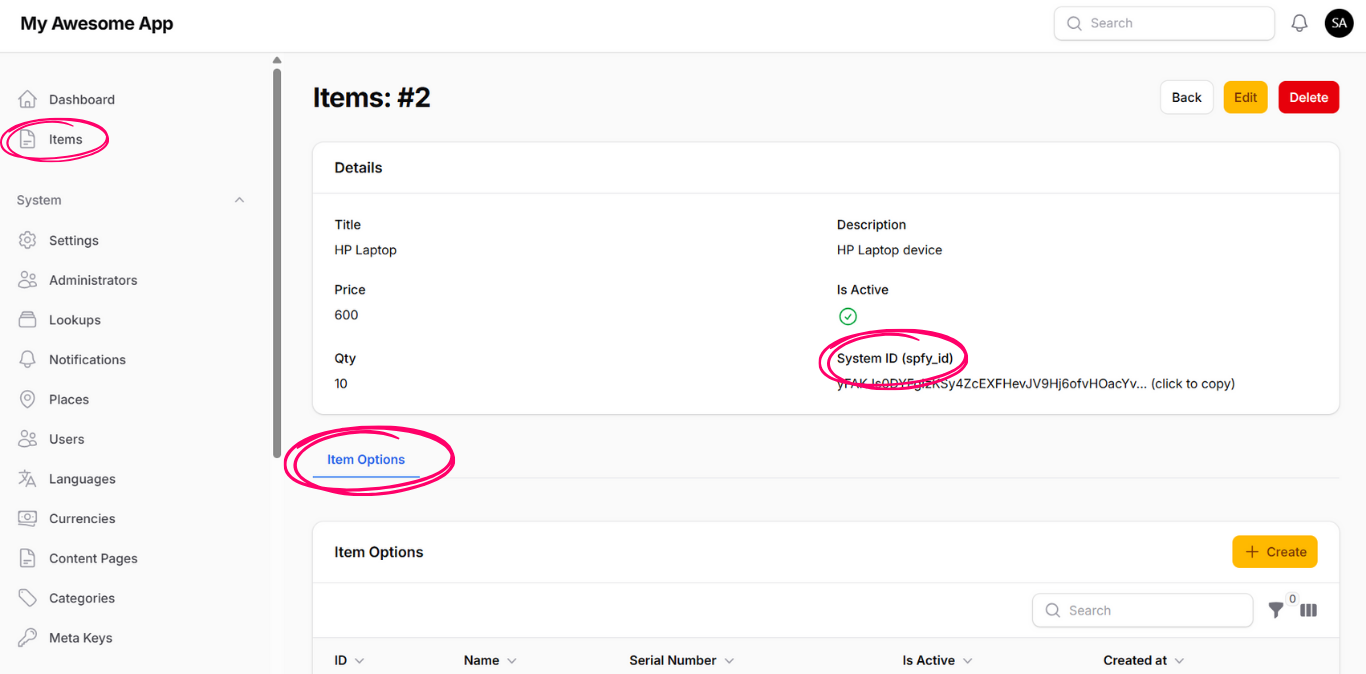This screenshot has width=1366, height=674.
Task: Click the Languages translate icon
Action: tap(28, 479)
